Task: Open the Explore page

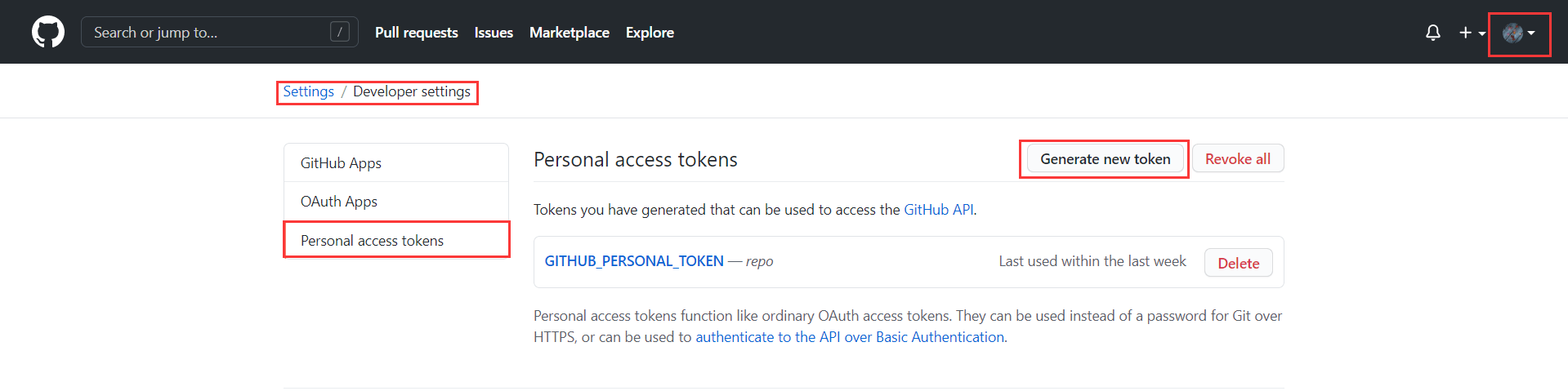Action: tap(650, 33)
